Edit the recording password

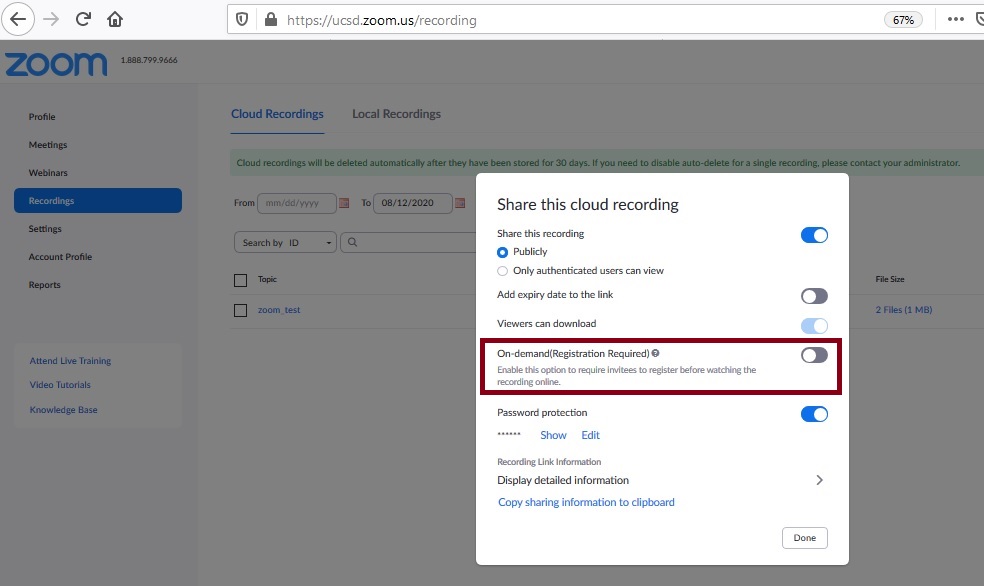click(591, 435)
